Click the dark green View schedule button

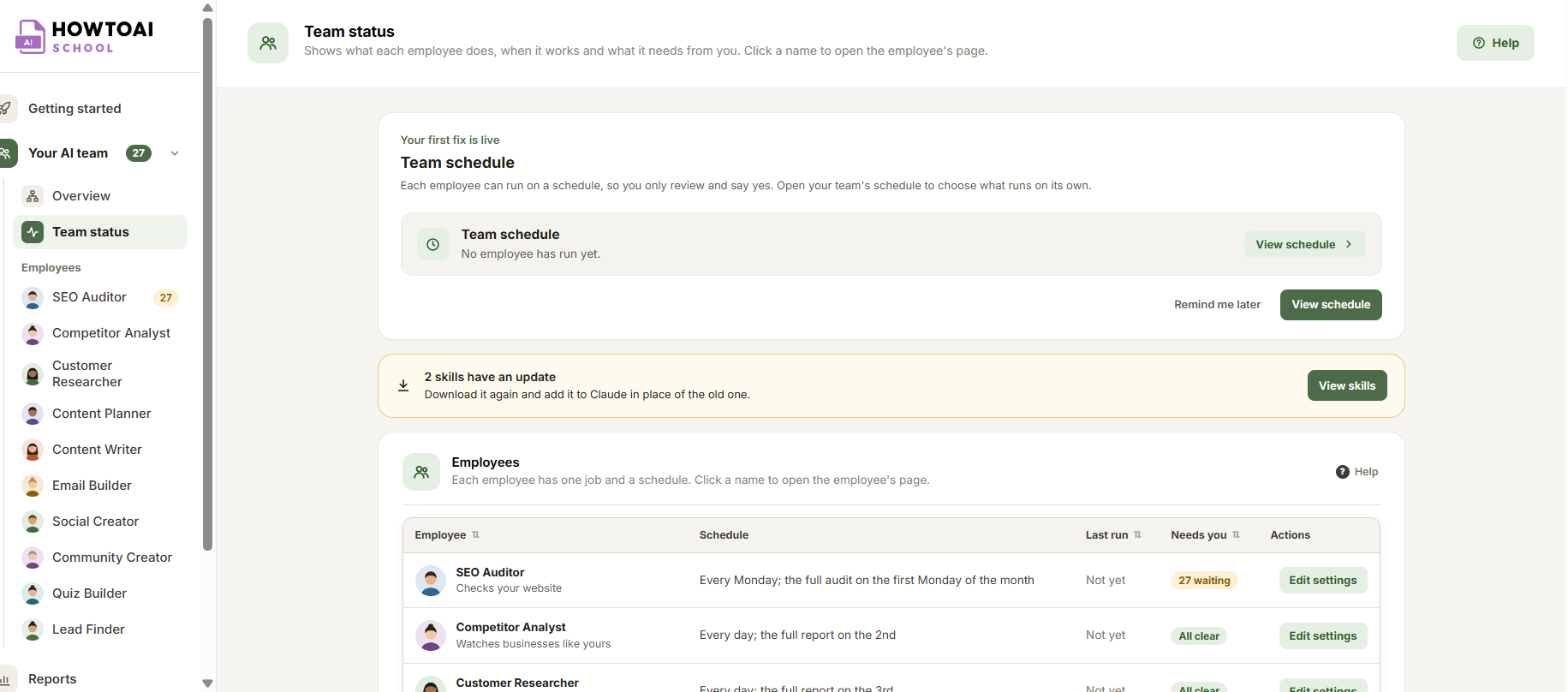[x=1331, y=304]
